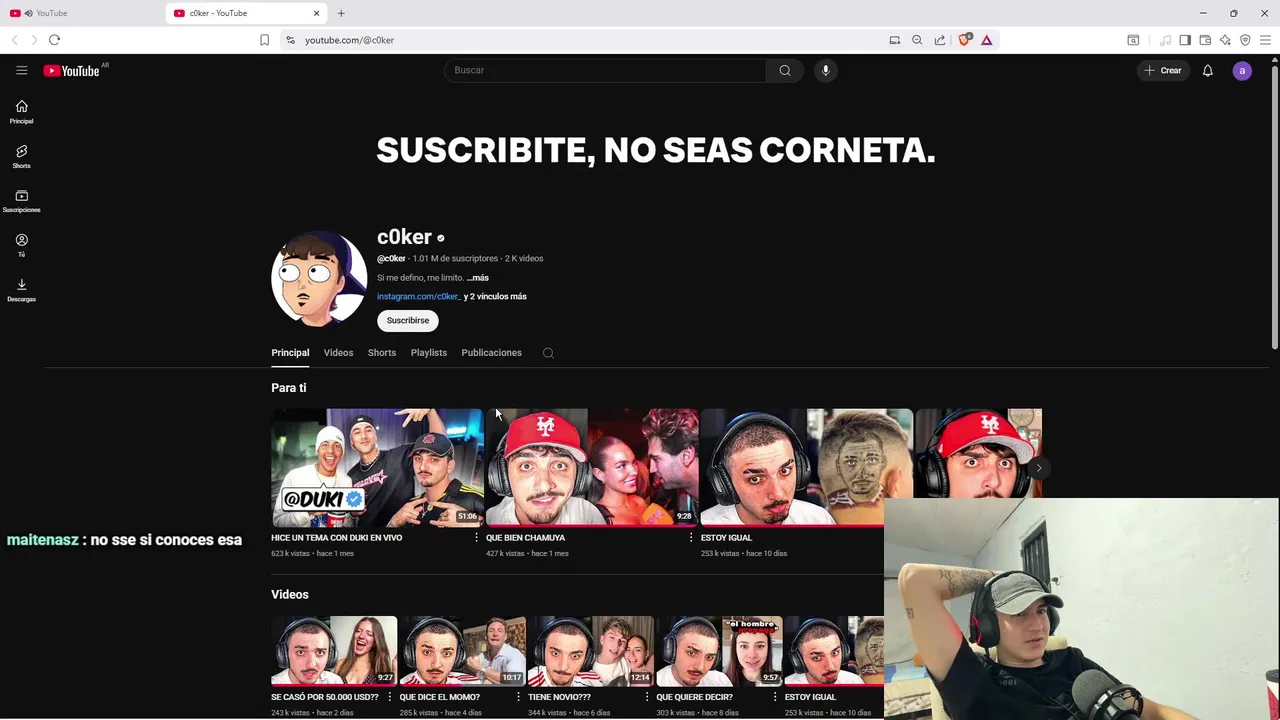Select the Videos channel tab
This screenshot has height=720, width=1280.
pyautogui.click(x=338, y=353)
